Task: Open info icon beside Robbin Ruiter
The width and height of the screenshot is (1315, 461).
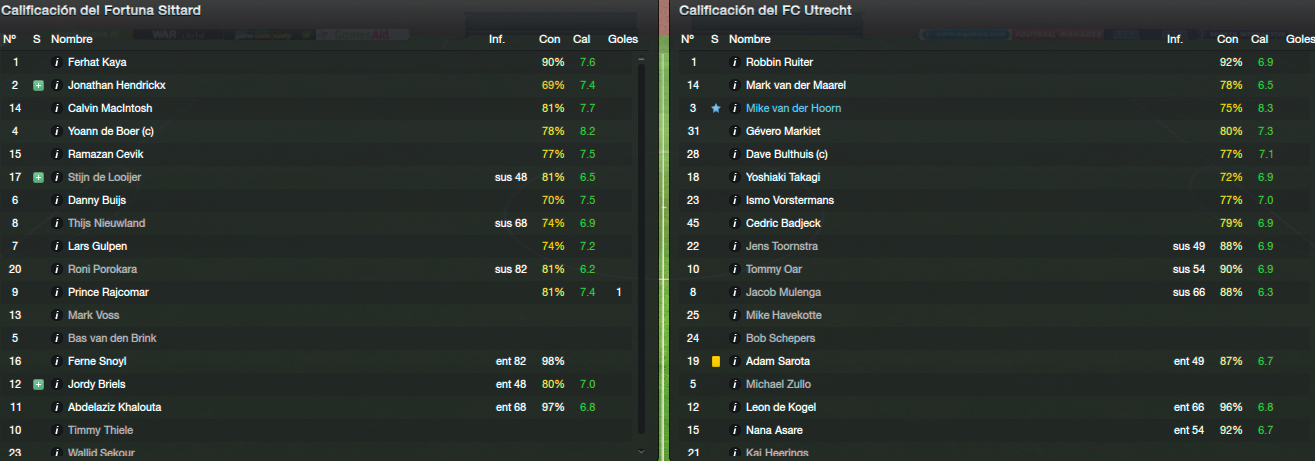Action: pos(734,62)
